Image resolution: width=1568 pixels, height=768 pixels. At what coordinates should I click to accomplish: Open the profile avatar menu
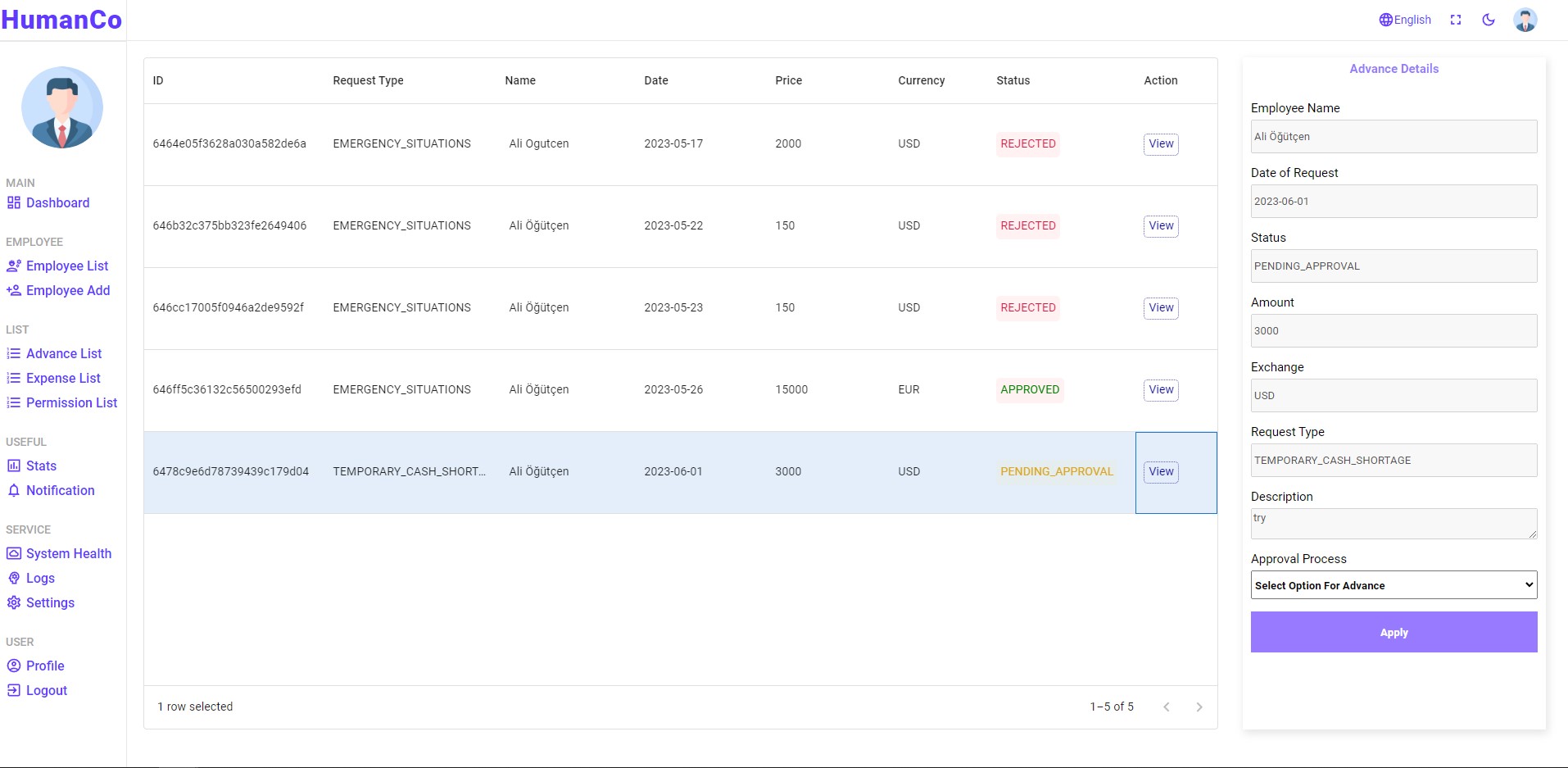pos(1525,19)
